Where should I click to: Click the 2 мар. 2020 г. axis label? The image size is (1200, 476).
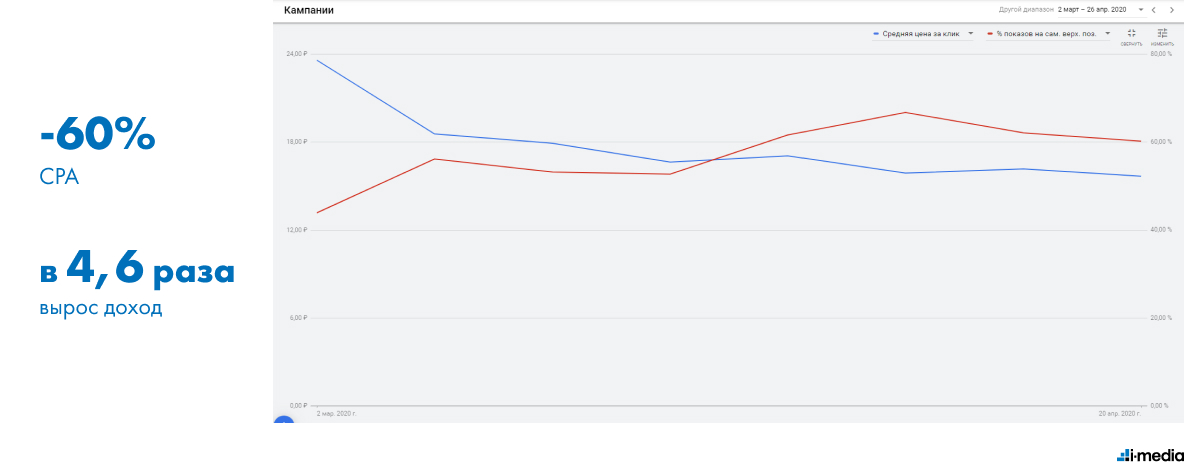coord(336,413)
